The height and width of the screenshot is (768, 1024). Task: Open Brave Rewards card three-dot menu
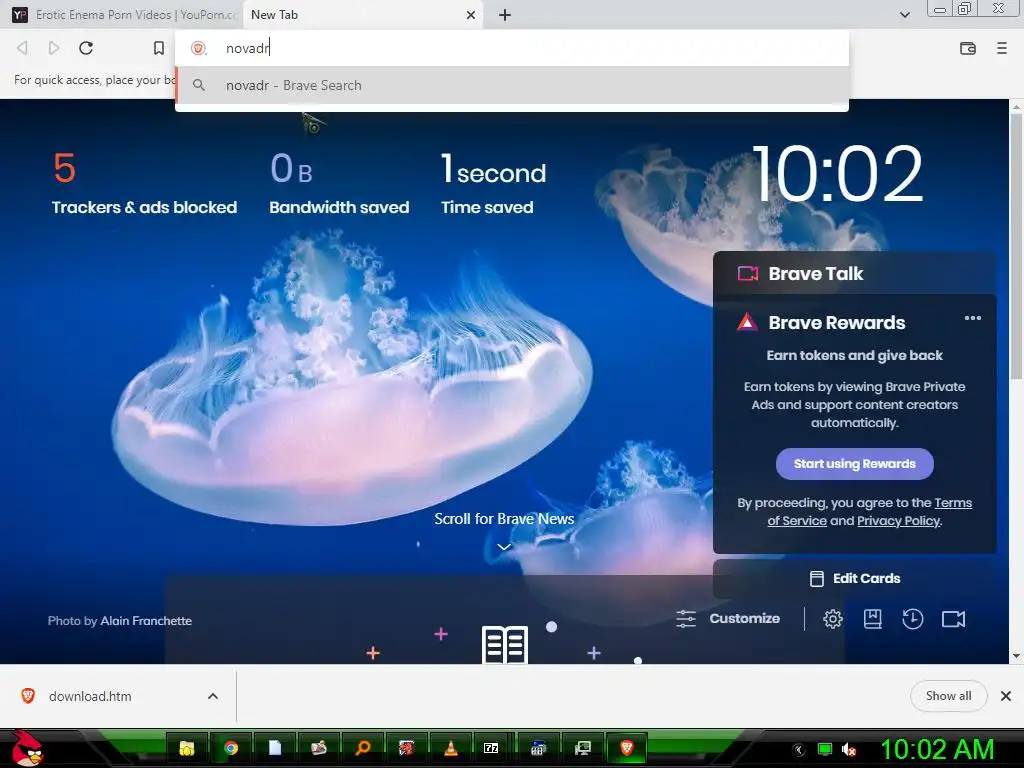[972, 318]
